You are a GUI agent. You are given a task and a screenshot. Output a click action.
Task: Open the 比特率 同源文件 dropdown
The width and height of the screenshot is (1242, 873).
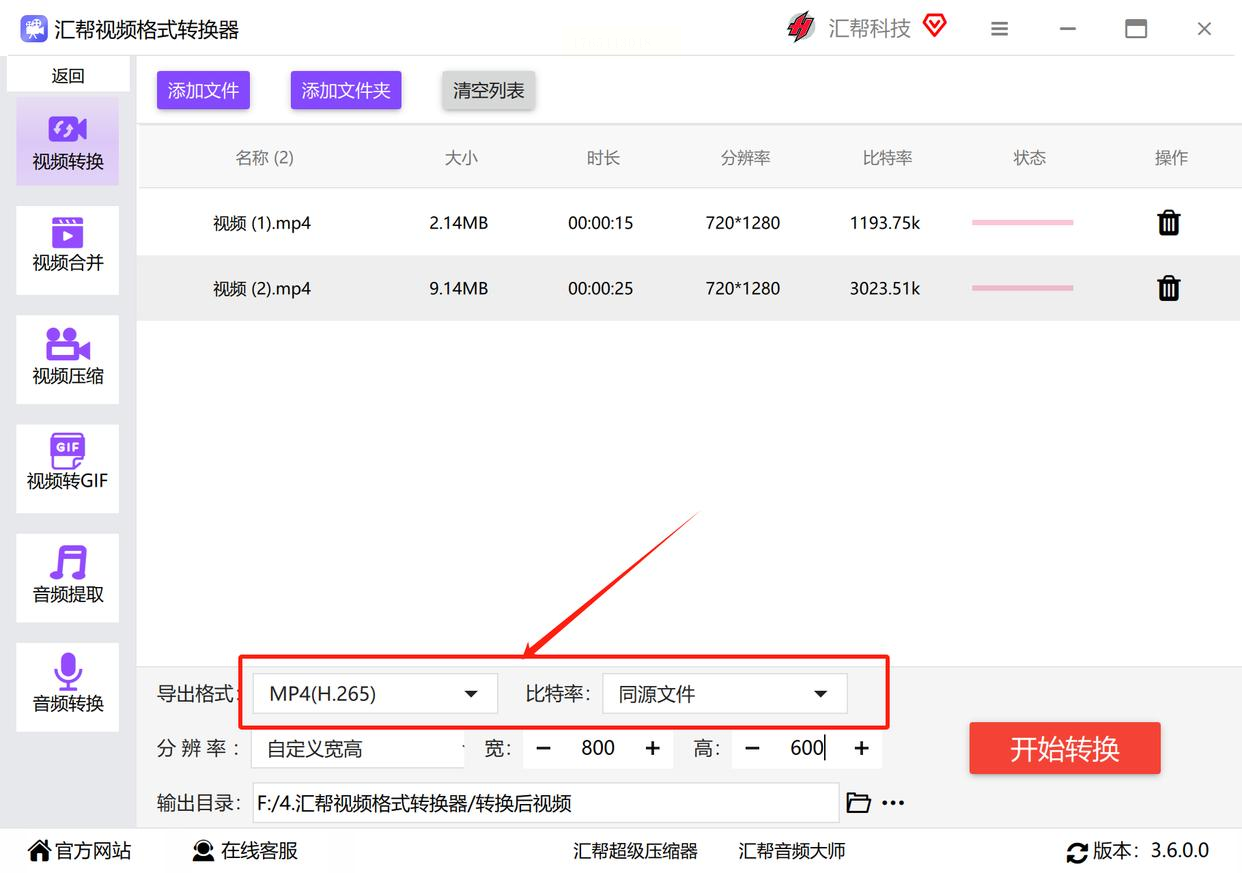tap(724, 694)
